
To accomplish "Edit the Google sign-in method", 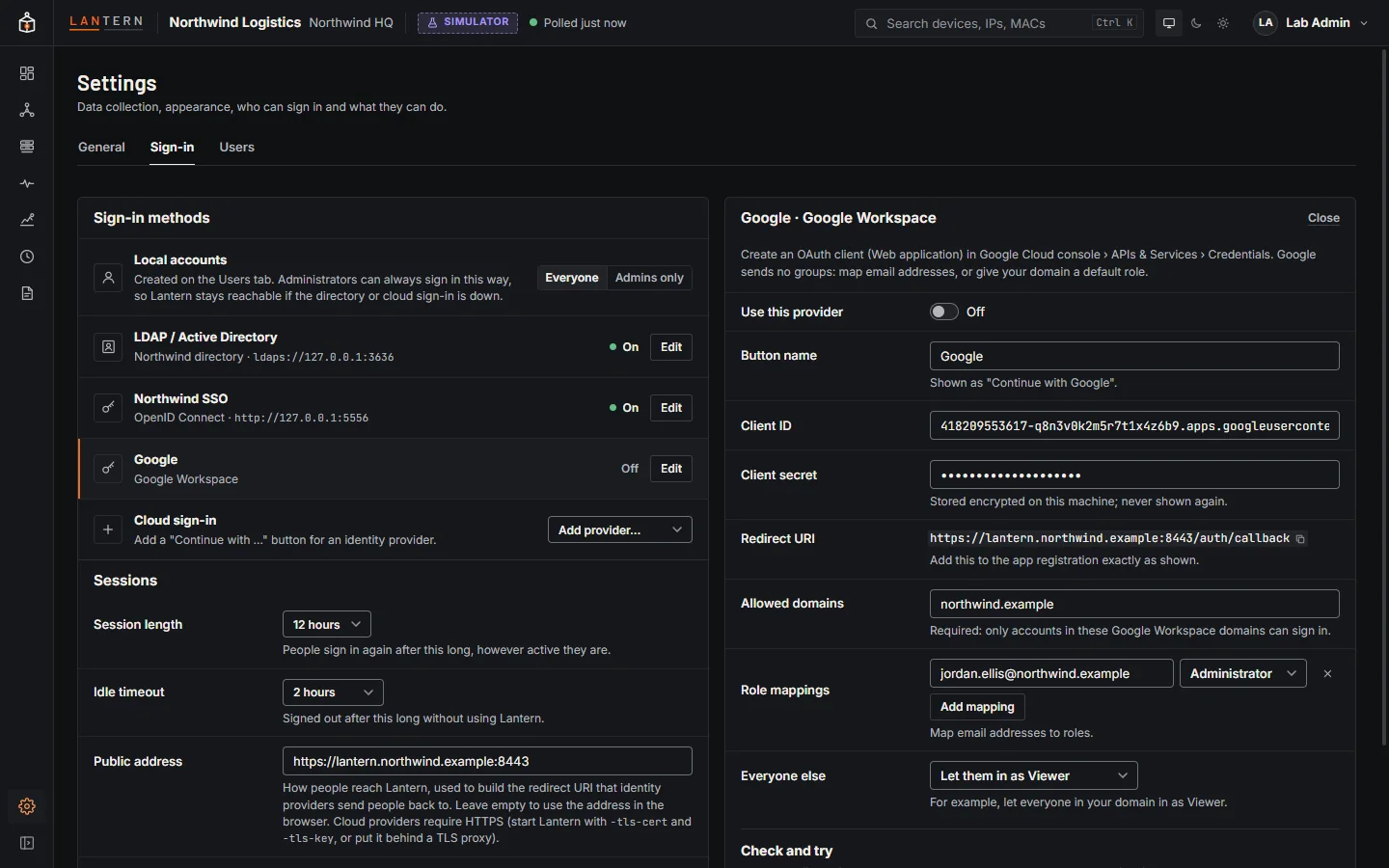I will [x=671, y=469].
